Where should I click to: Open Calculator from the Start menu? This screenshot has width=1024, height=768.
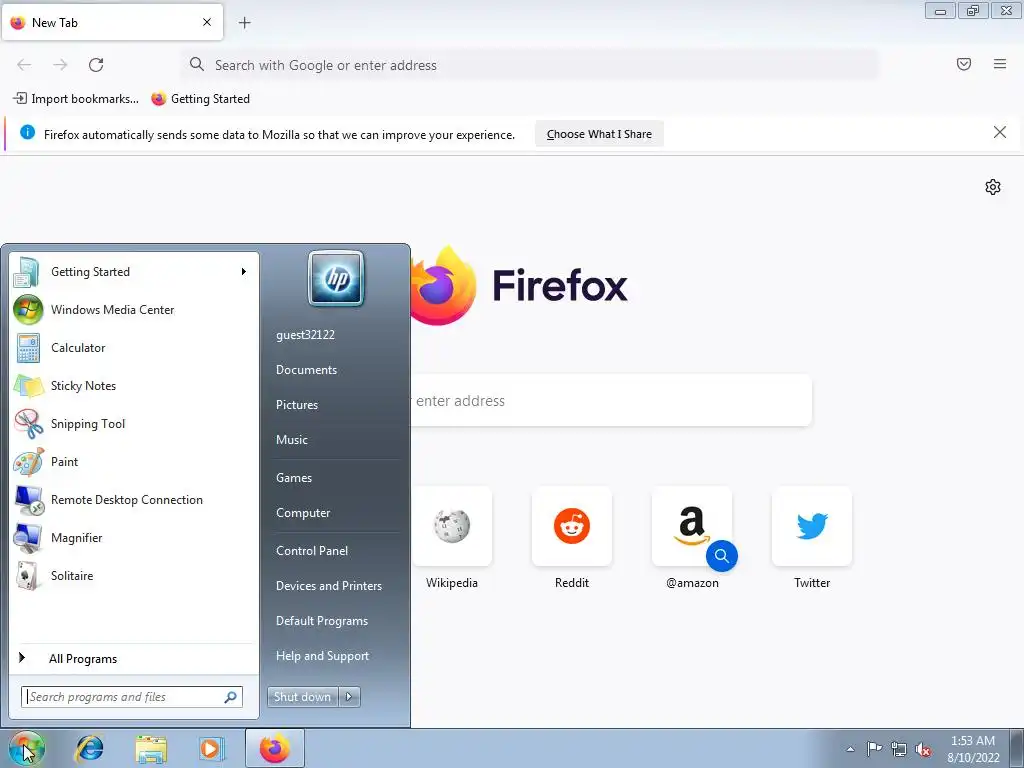[x=134, y=347]
